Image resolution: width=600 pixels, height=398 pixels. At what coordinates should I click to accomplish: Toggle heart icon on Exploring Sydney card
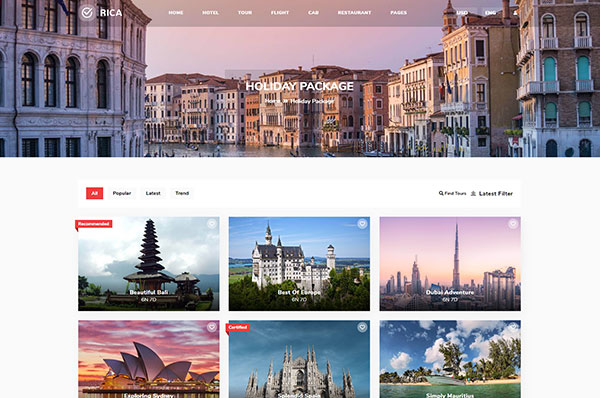(x=212, y=327)
